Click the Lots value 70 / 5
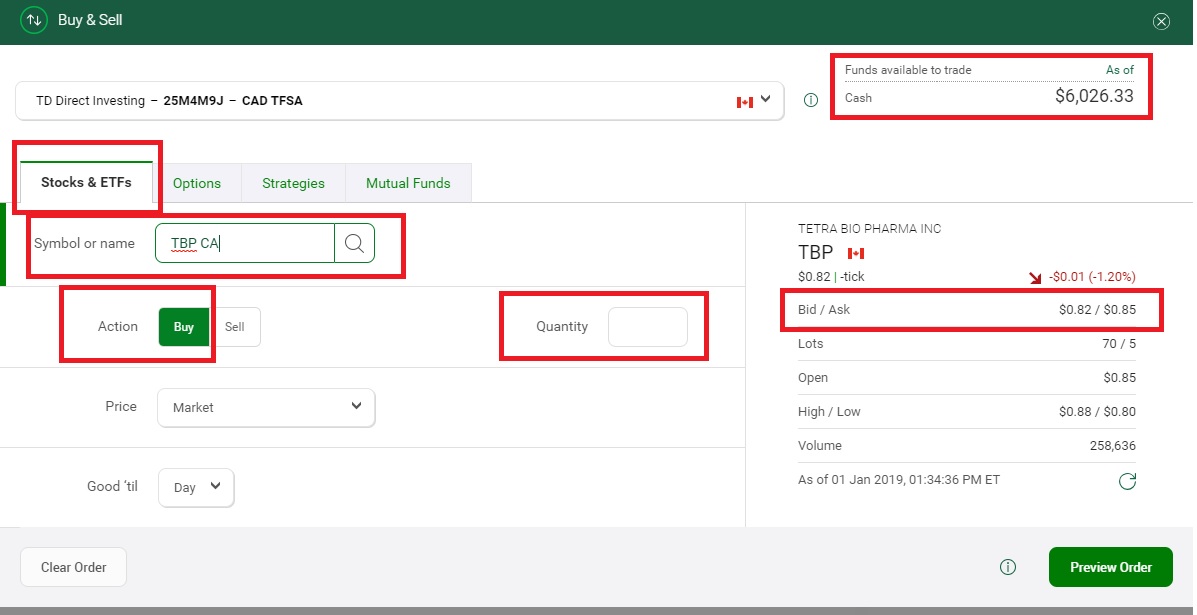The width and height of the screenshot is (1197, 615). coord(1119,343)
